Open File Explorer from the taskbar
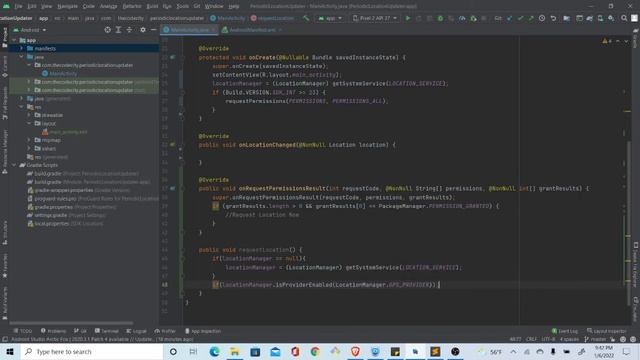 coord(235,351)
